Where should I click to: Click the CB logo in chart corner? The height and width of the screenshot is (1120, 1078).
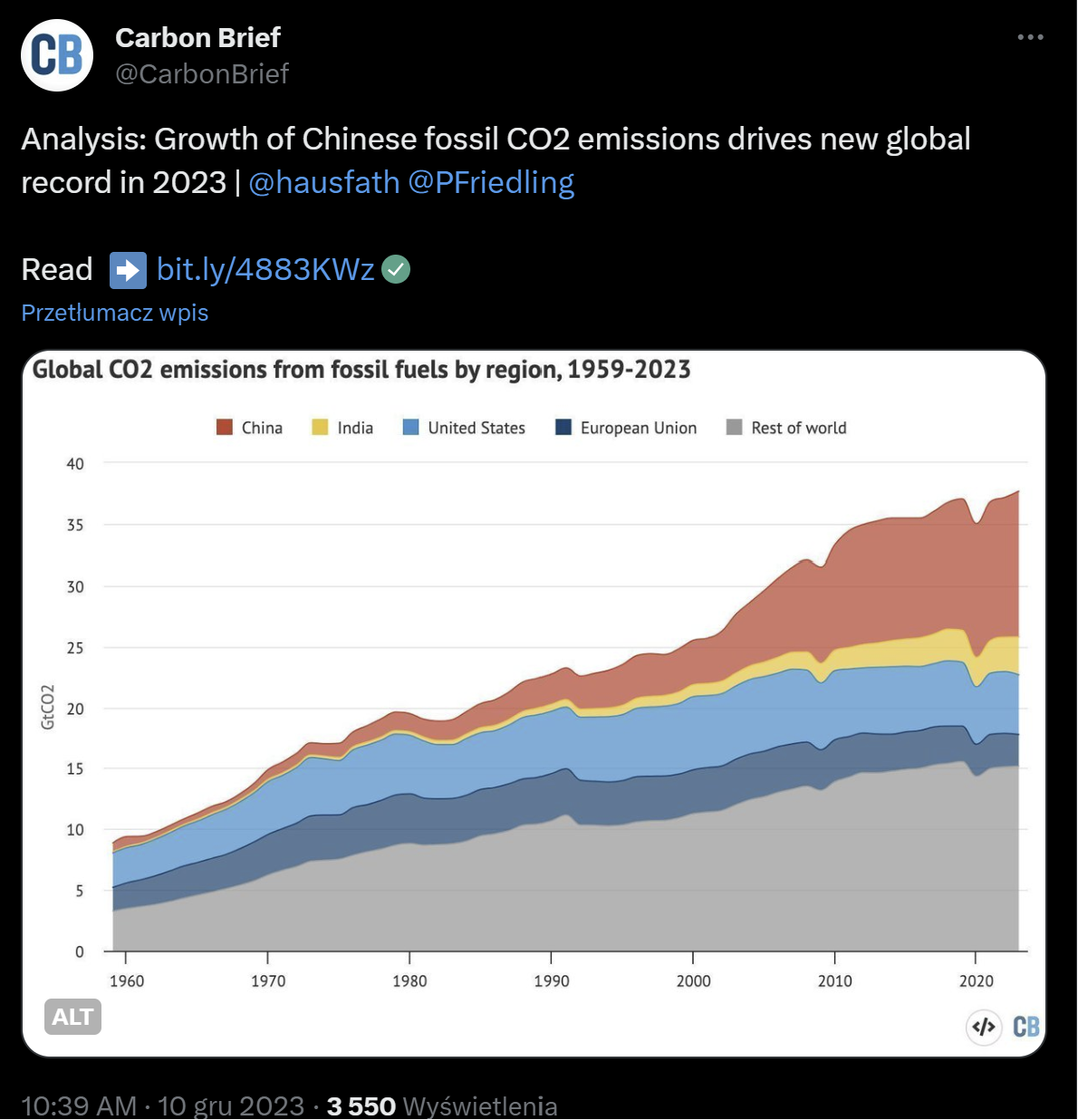tap(1025, 1027)
